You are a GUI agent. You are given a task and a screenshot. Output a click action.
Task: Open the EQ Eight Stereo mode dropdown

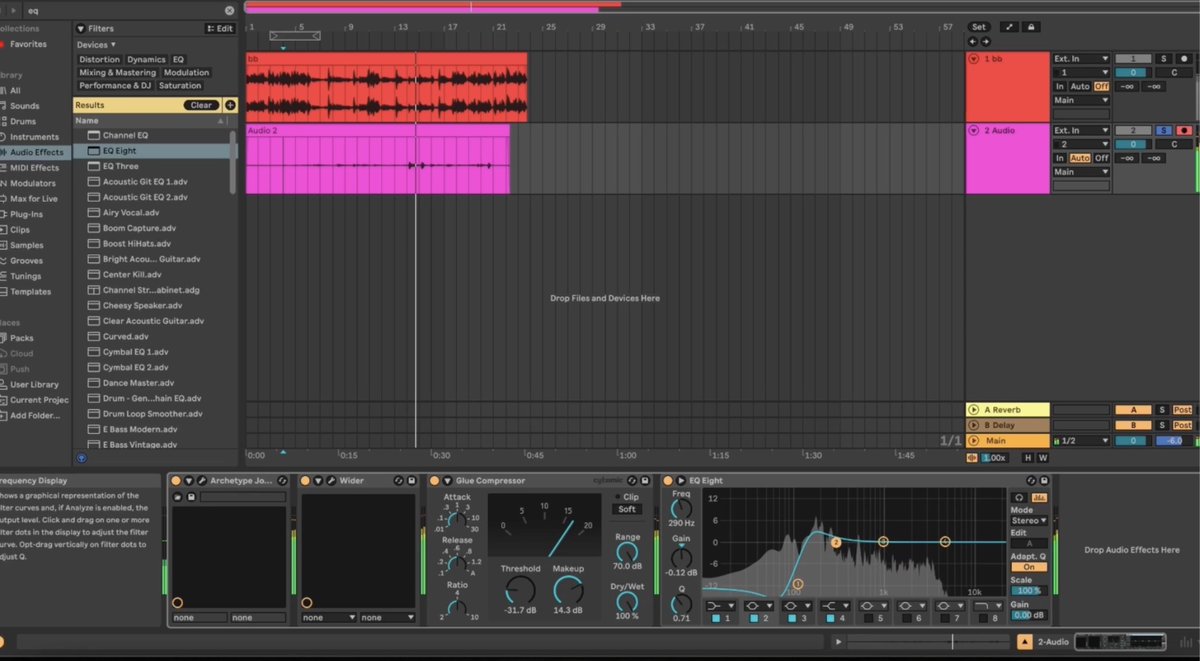(1029, 520)
